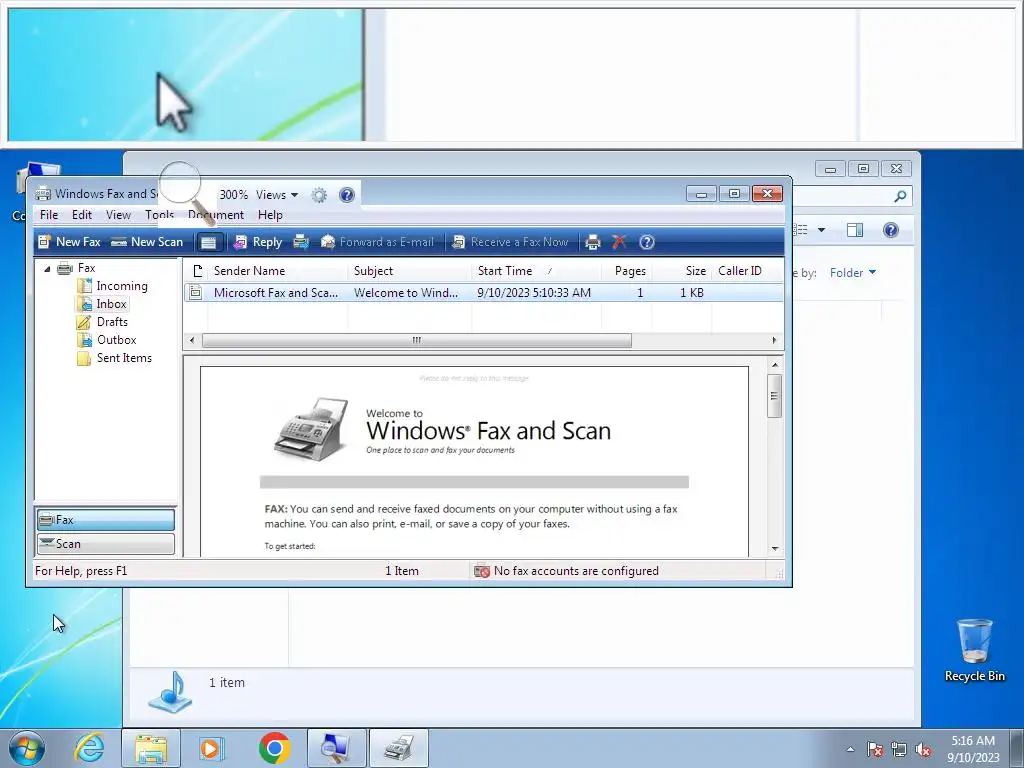Image resolution: width=1024 pixels, height=768 pixels.
Task: Click the fax machine image in preview
Action: pyautogui.click(x=311, y=429)
